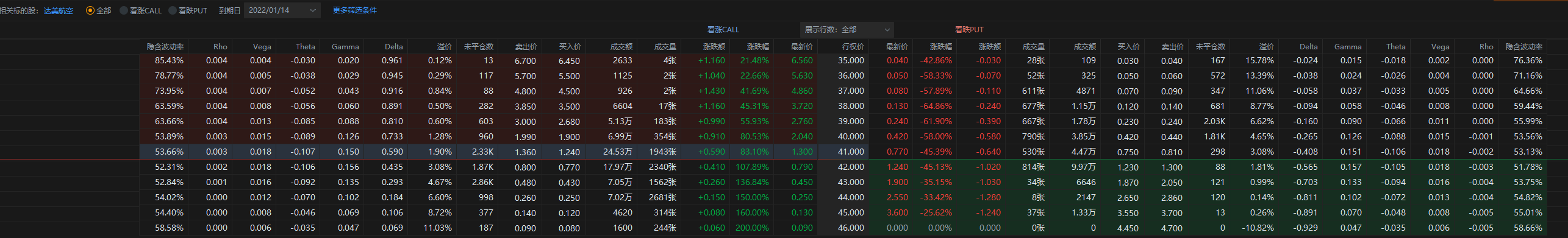This screenshot has height=238, width=1568.
Task: Open 更多筛选条件 link
Action: click(355, 10)
